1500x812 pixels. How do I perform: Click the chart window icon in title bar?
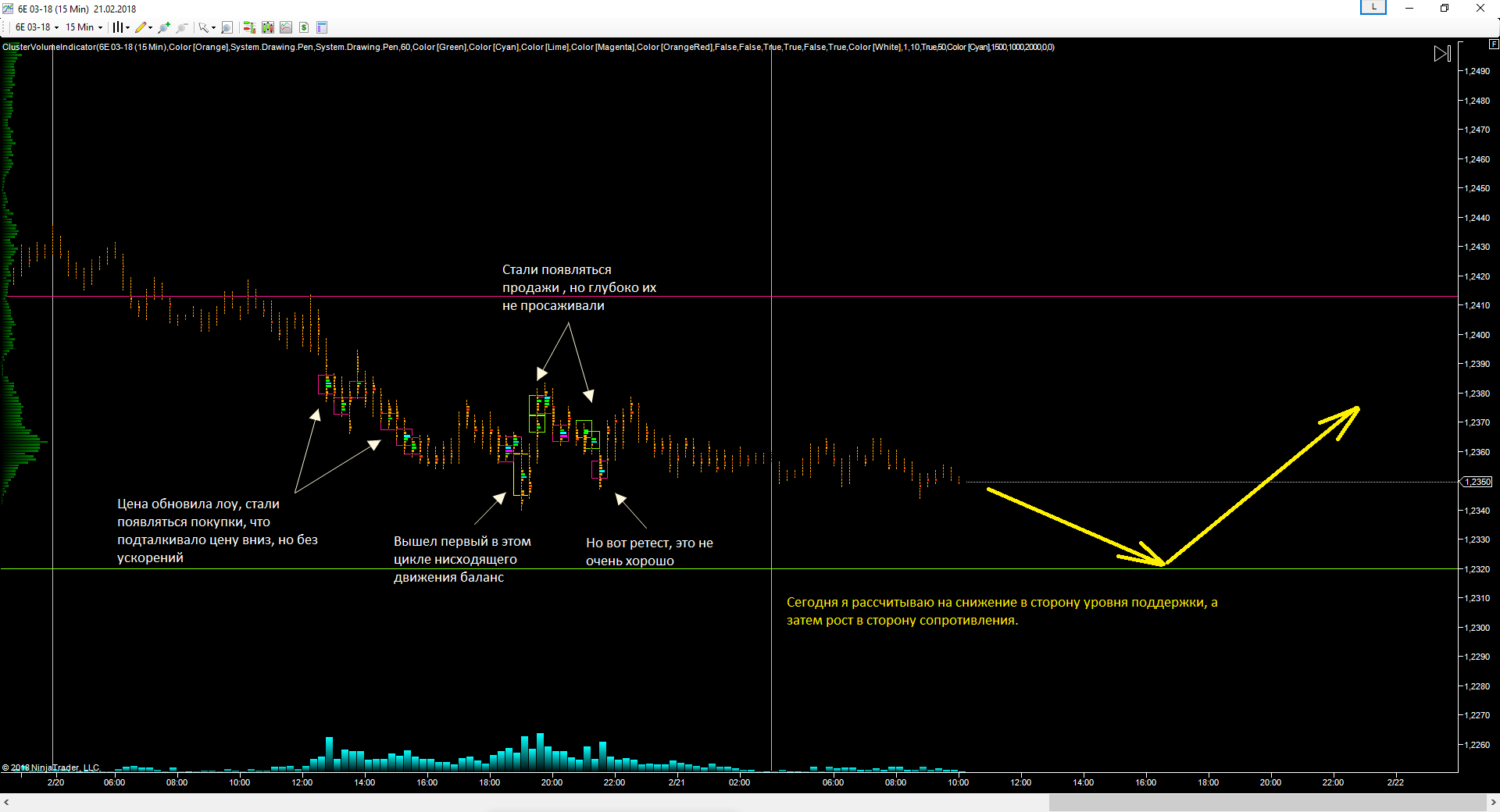(8, 9)
